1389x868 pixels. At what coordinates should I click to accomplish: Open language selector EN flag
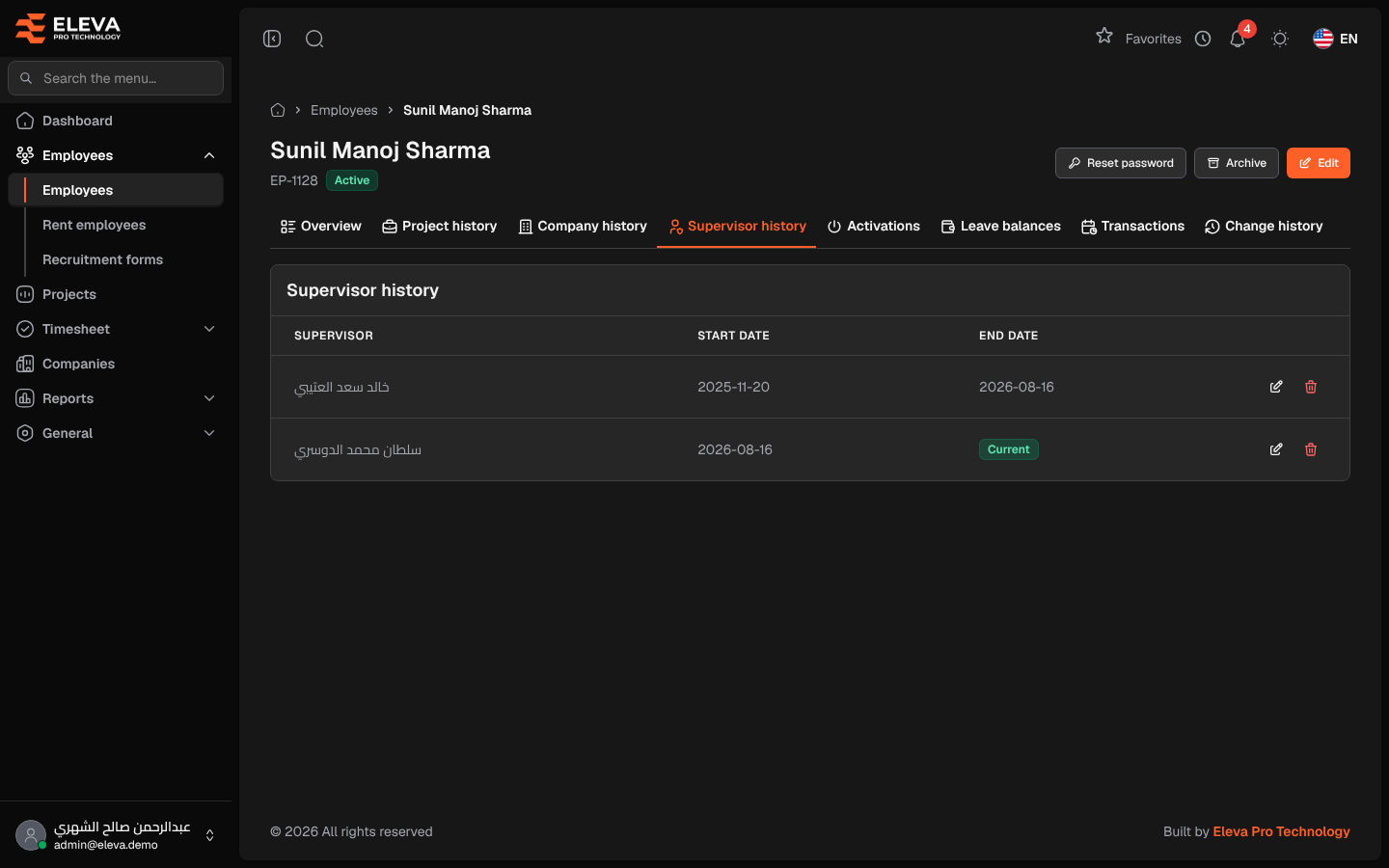pos(1335,39)
